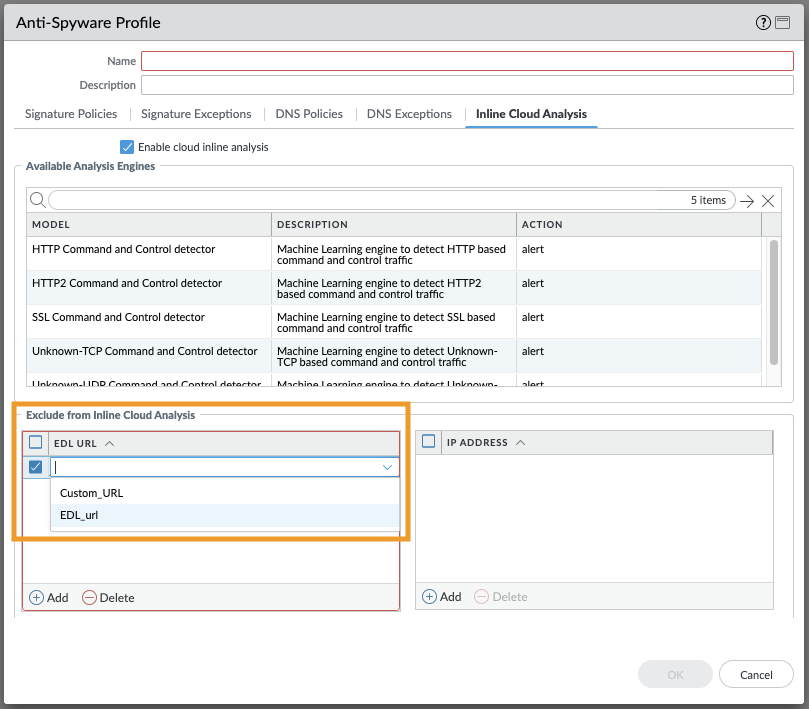Toggle the EDL URL header select-all checkbox

coord(36,442)
